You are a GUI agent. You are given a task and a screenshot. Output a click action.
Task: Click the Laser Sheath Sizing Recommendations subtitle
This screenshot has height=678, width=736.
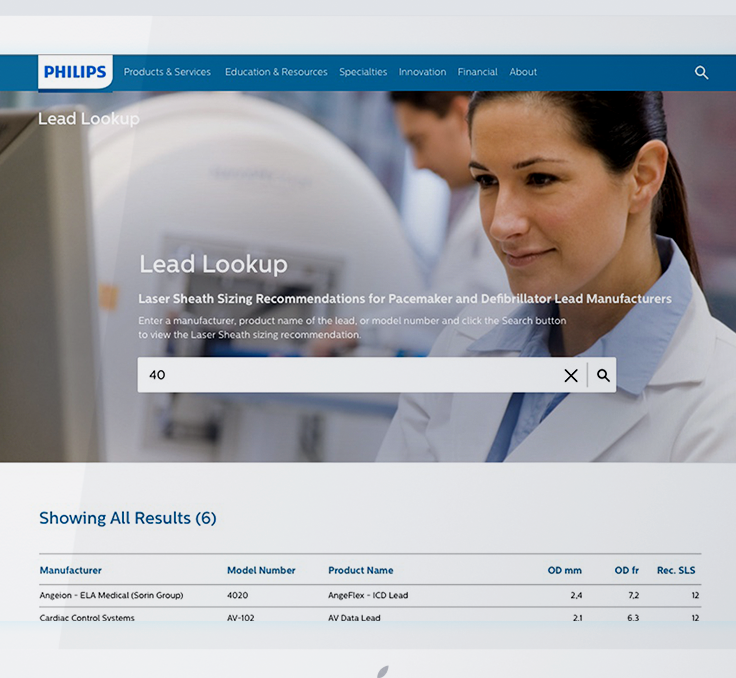point(405,299)
